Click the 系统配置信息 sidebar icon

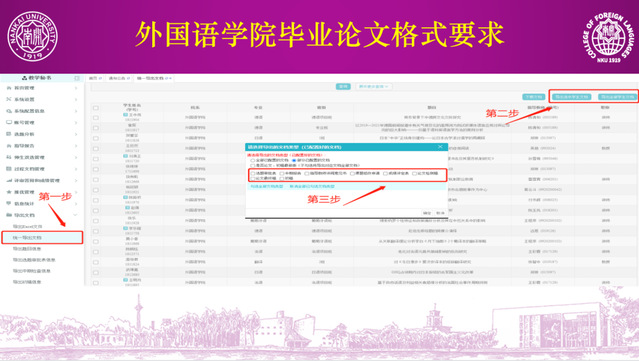coord(9,111)
